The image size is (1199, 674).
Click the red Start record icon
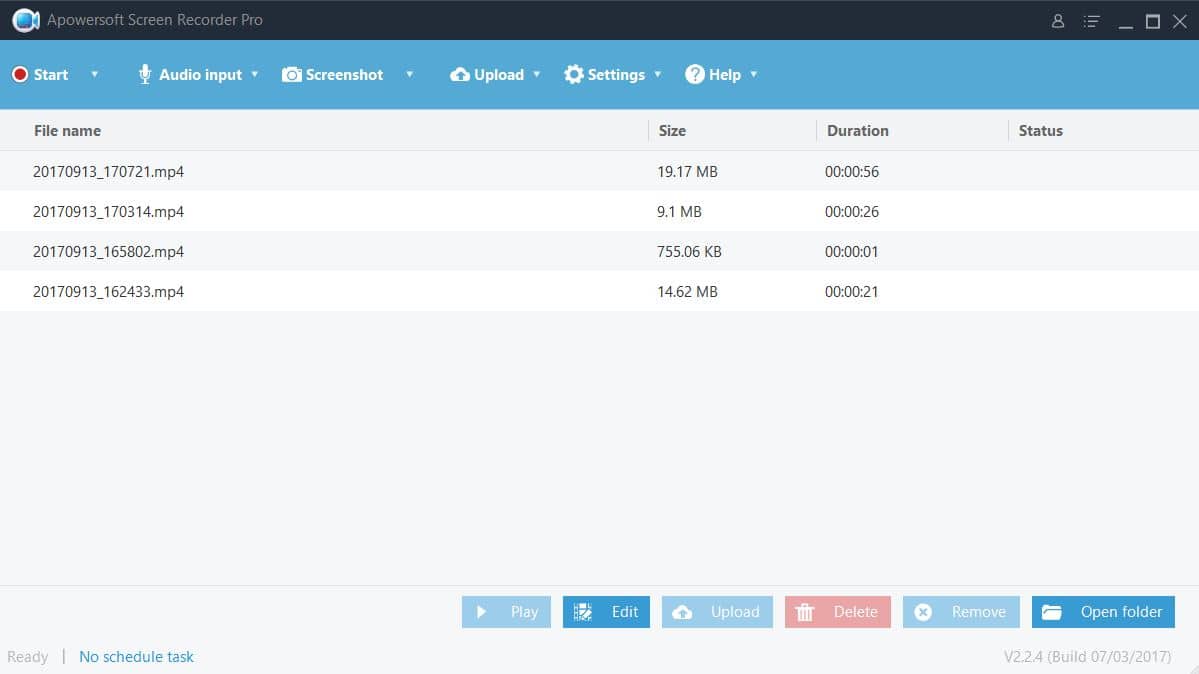coord(20,74)
